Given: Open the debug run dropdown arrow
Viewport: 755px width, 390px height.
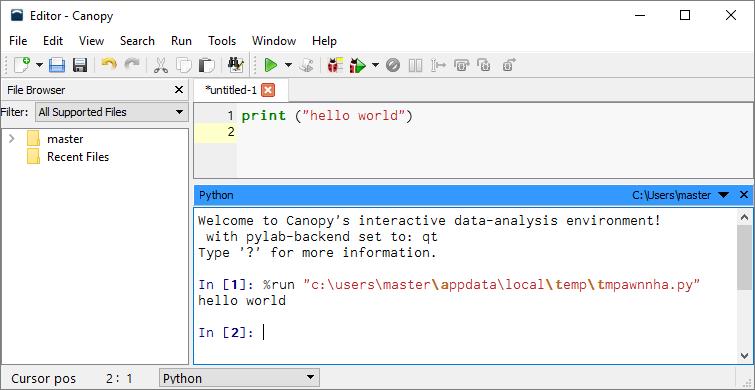Looking at the screenshot, I should tap(375, 65).
